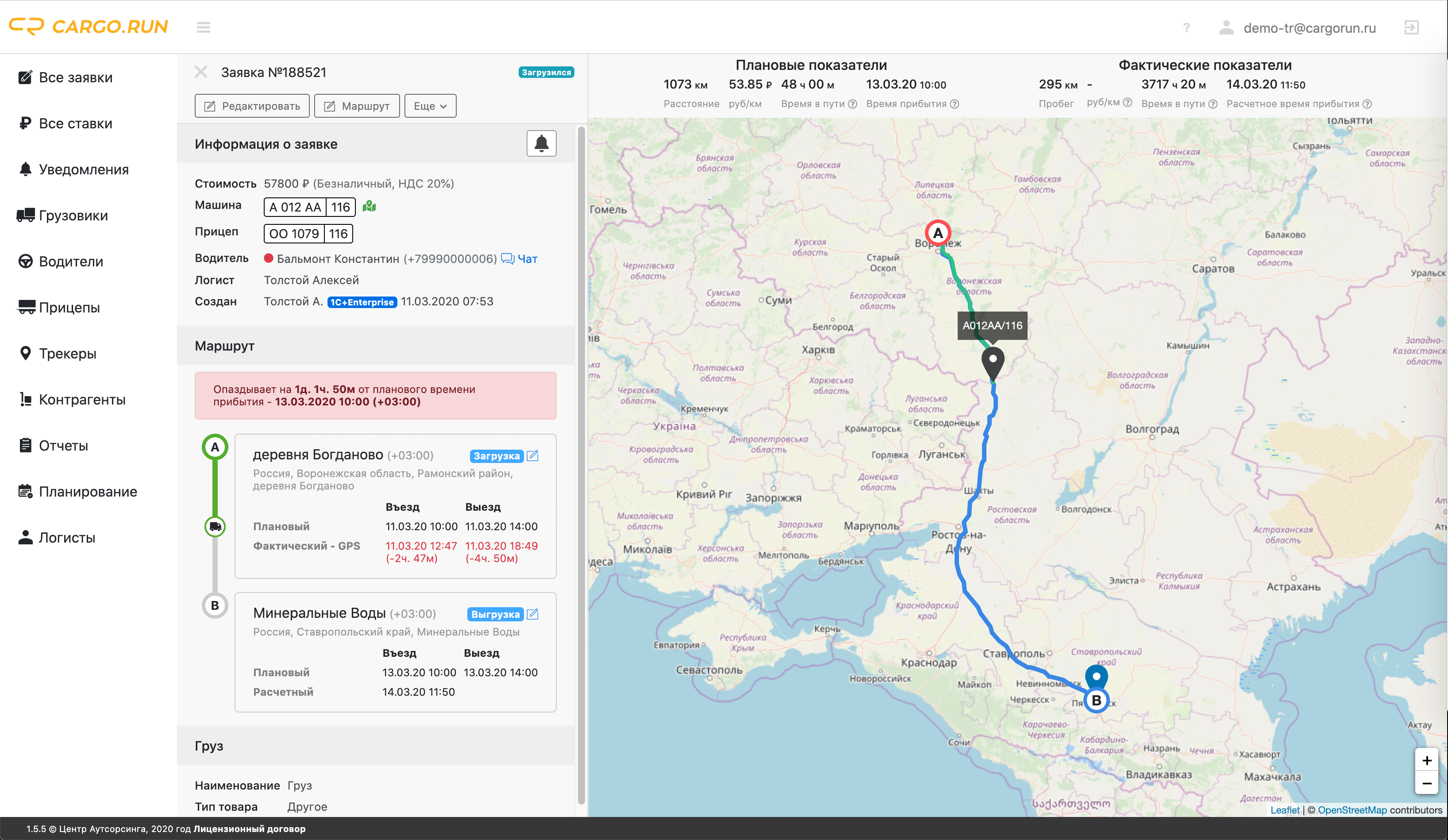Click the green map icon beside truck plate
Viewport: 1448px width, 840px height.
(x=369, y=206)
